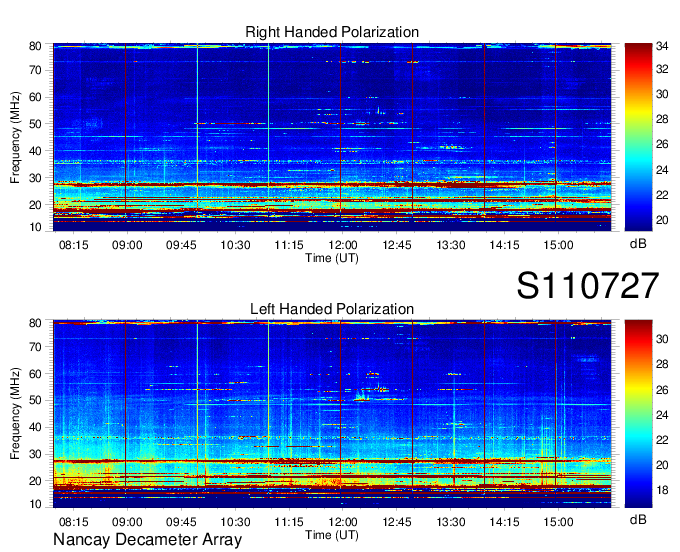Click the dB unit label beside bottom color bar

(x=638, y=520)
